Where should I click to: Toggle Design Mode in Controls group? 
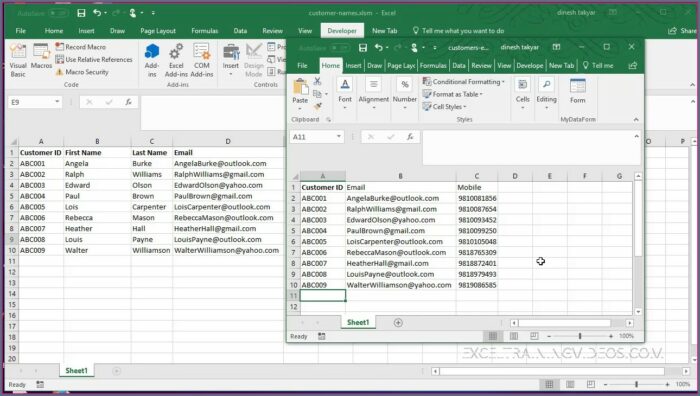click(x=254, y=60)
